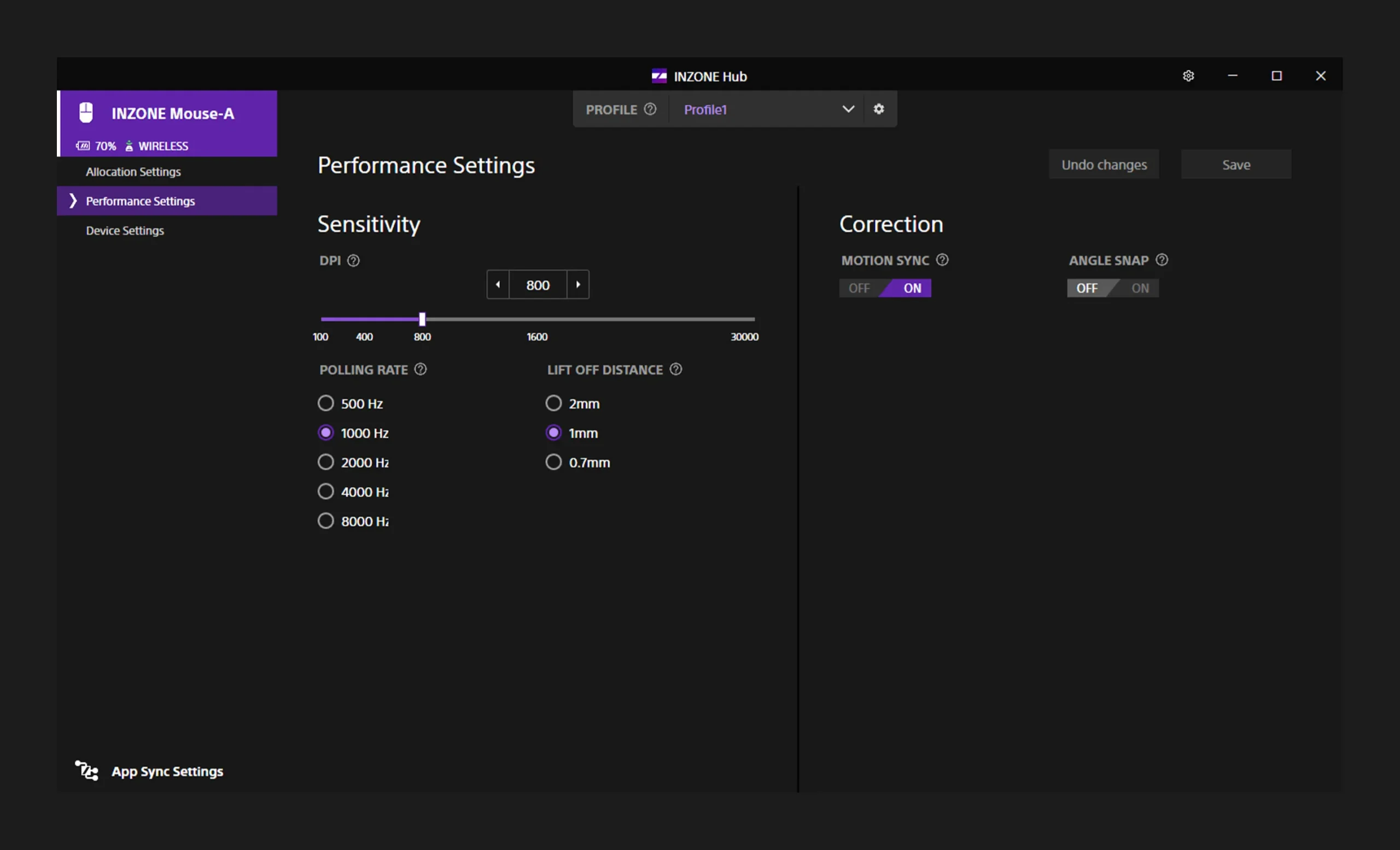1400x850 pixels.
Task: Click the Polling Rate help icon
Action: pos(421,369)
